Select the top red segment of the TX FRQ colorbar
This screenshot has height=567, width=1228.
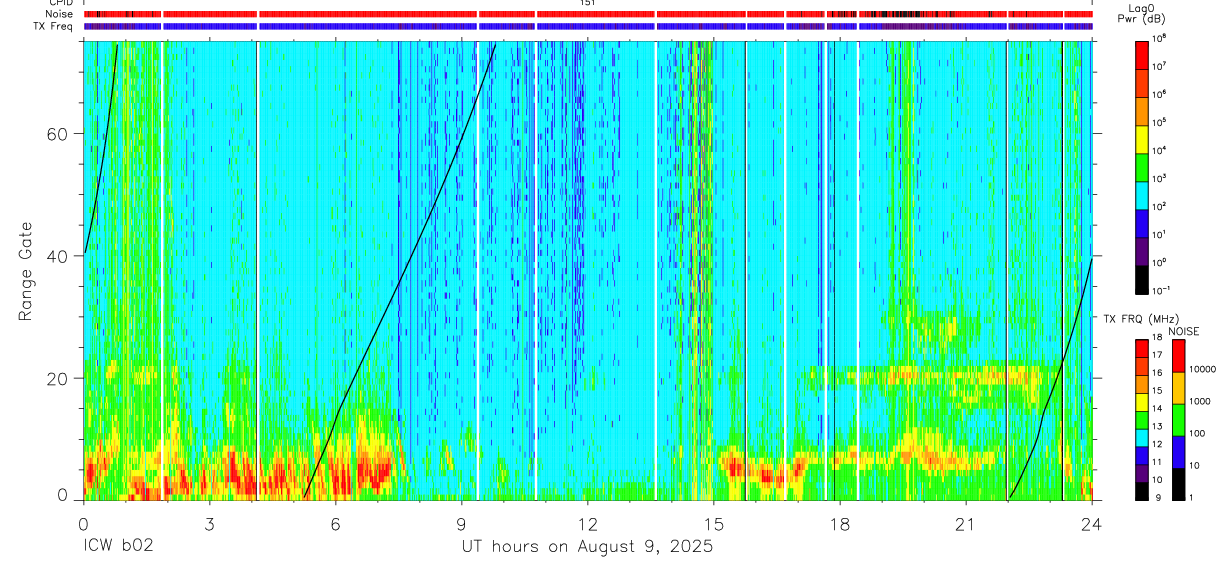(x=1142, y=348)
